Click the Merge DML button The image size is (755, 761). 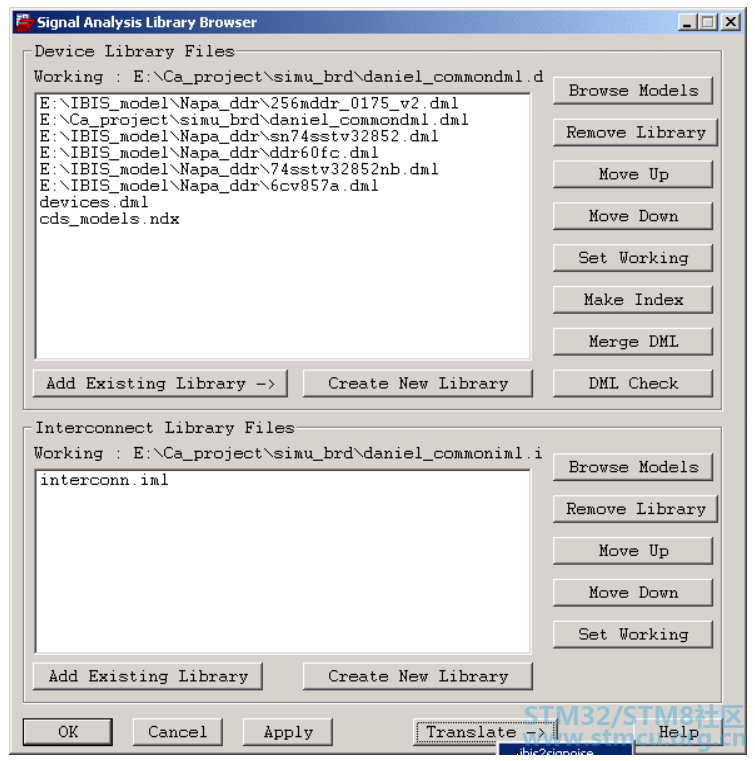point(633,341)
